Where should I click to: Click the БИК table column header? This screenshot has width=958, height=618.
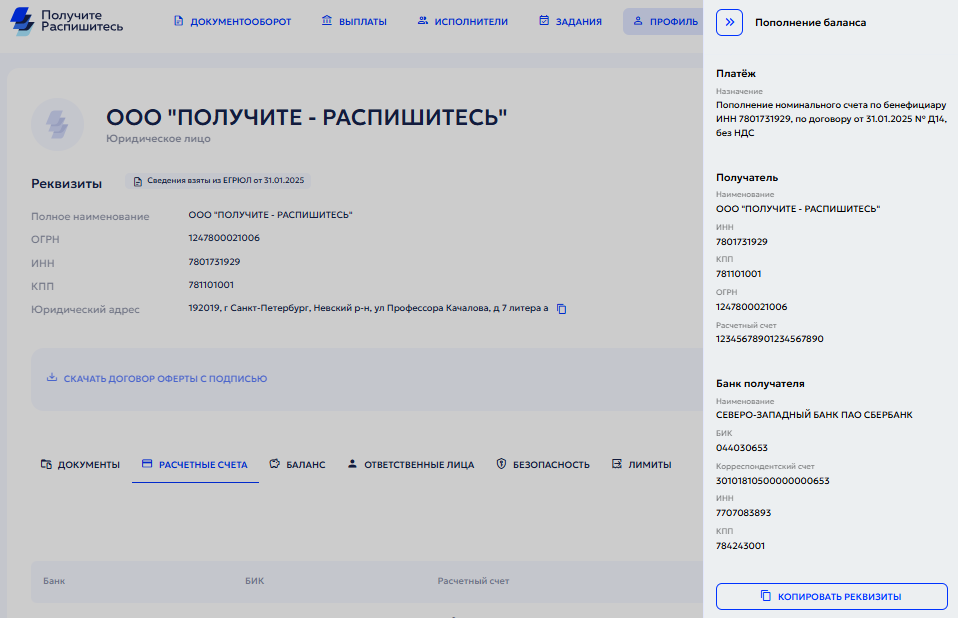[x=255, y=581]
